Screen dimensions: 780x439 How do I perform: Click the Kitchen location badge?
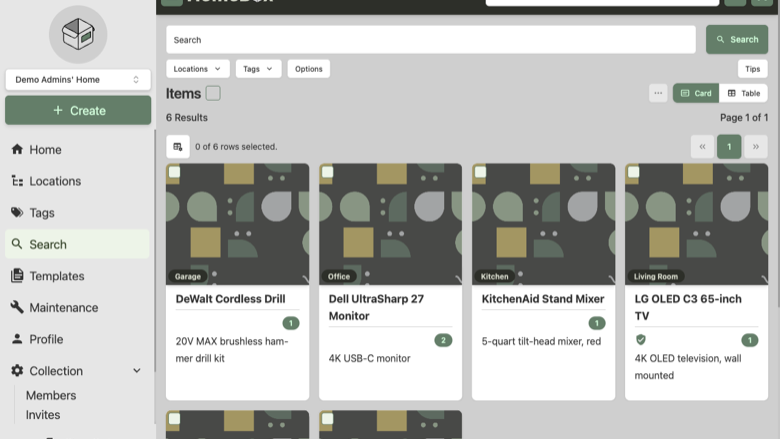pos(494,276)
